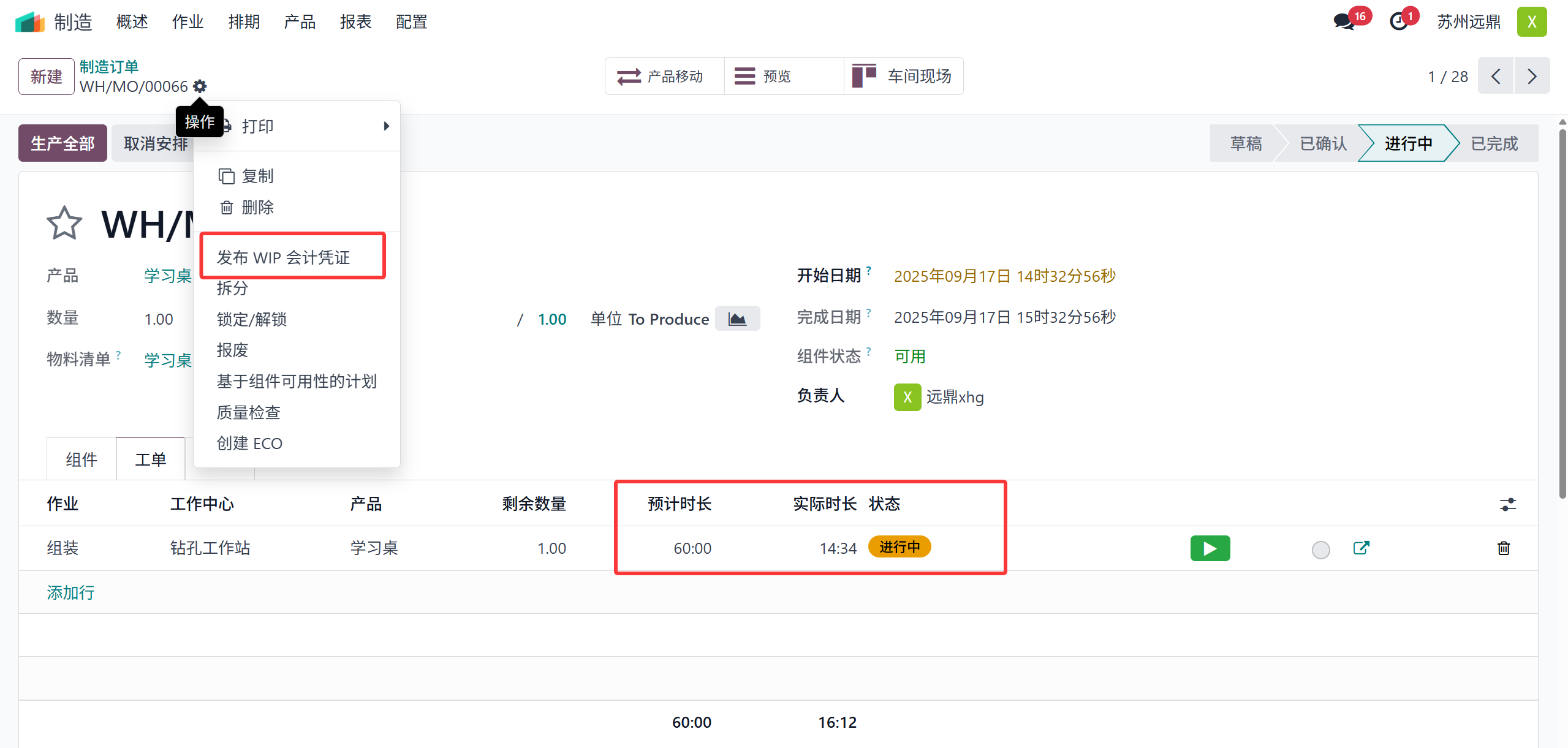Toggle the grey circle status on the 组装 row
Screen dimensions: 1568x748
(x=1320, y=550)
